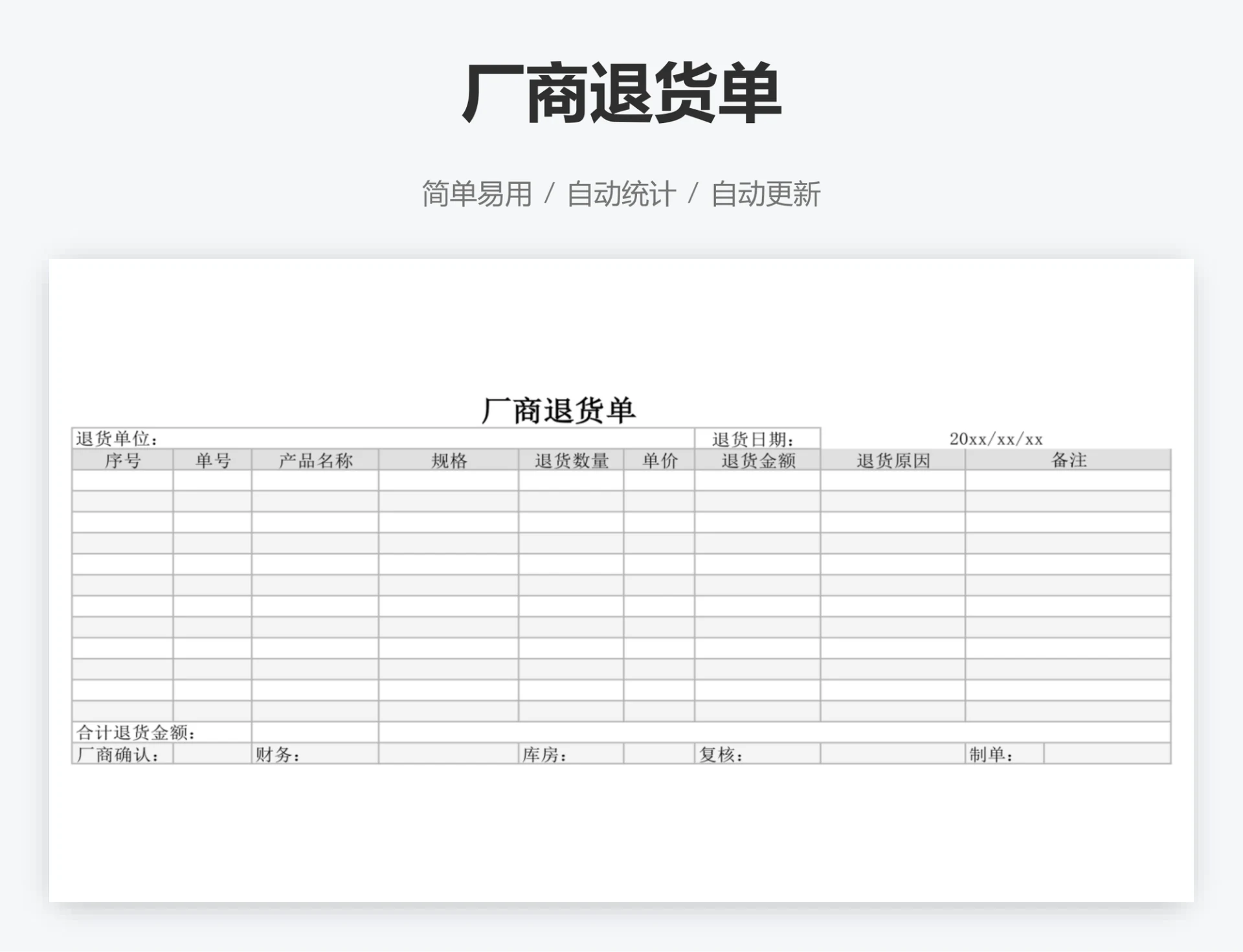Select the 单价 column header
The image size is (1243, 952).
(x=660, y=461)
